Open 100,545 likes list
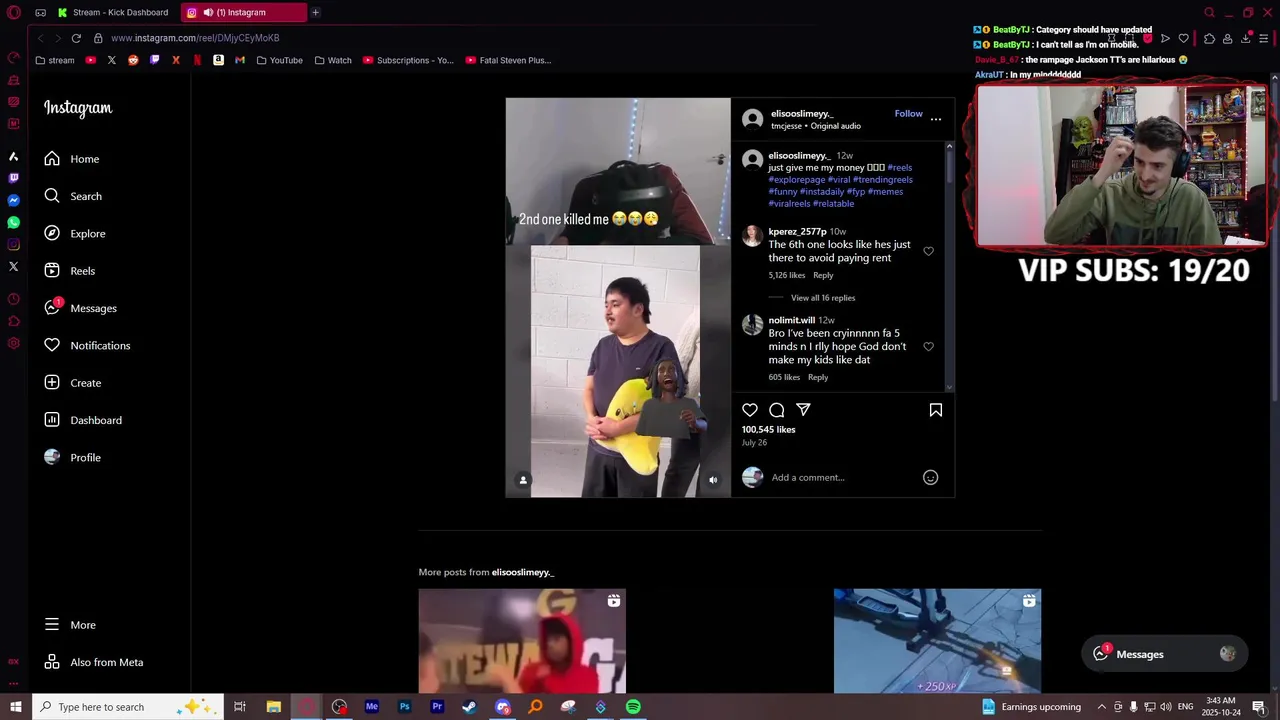The width and height of the screenshot is (1280, 720). click(x=769, y=430)
